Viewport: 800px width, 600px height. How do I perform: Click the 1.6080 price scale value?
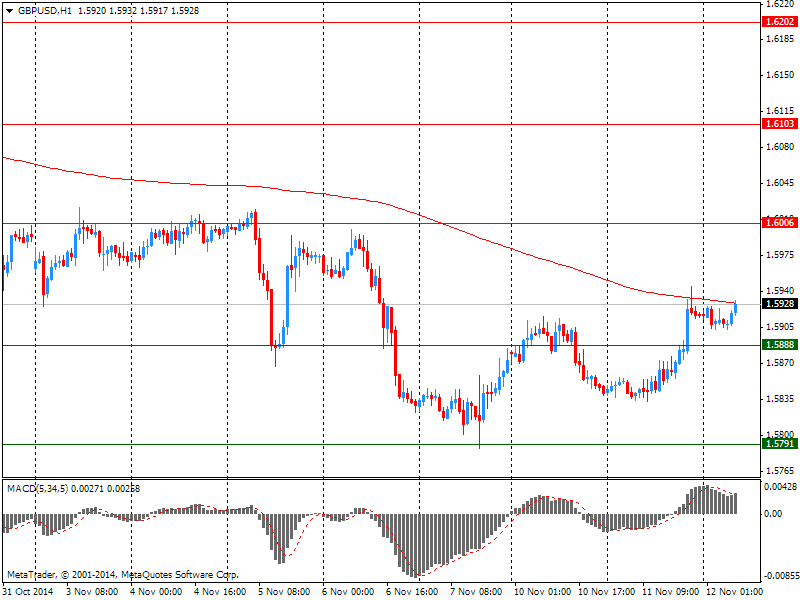pos(780,147)
